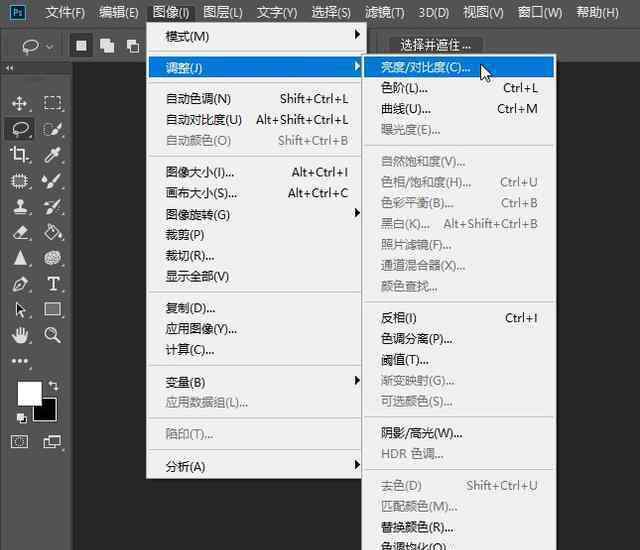The image size is (640, 550).
Task: Choose Subtract from Selection mode
Action: (133, 46)
